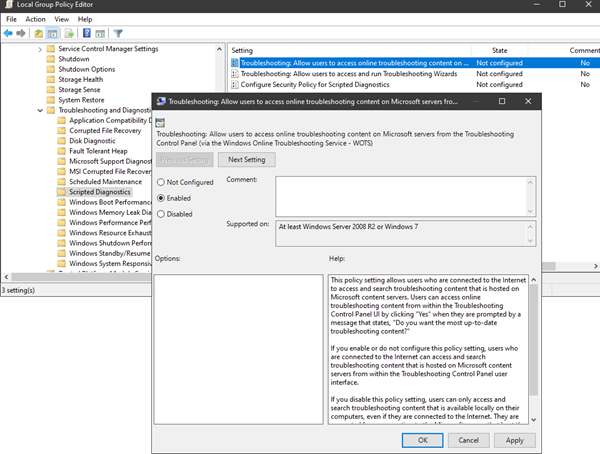Select Shutdown Options tree item
The width and height of the screenshot is (600, 454).
point(86,69)
